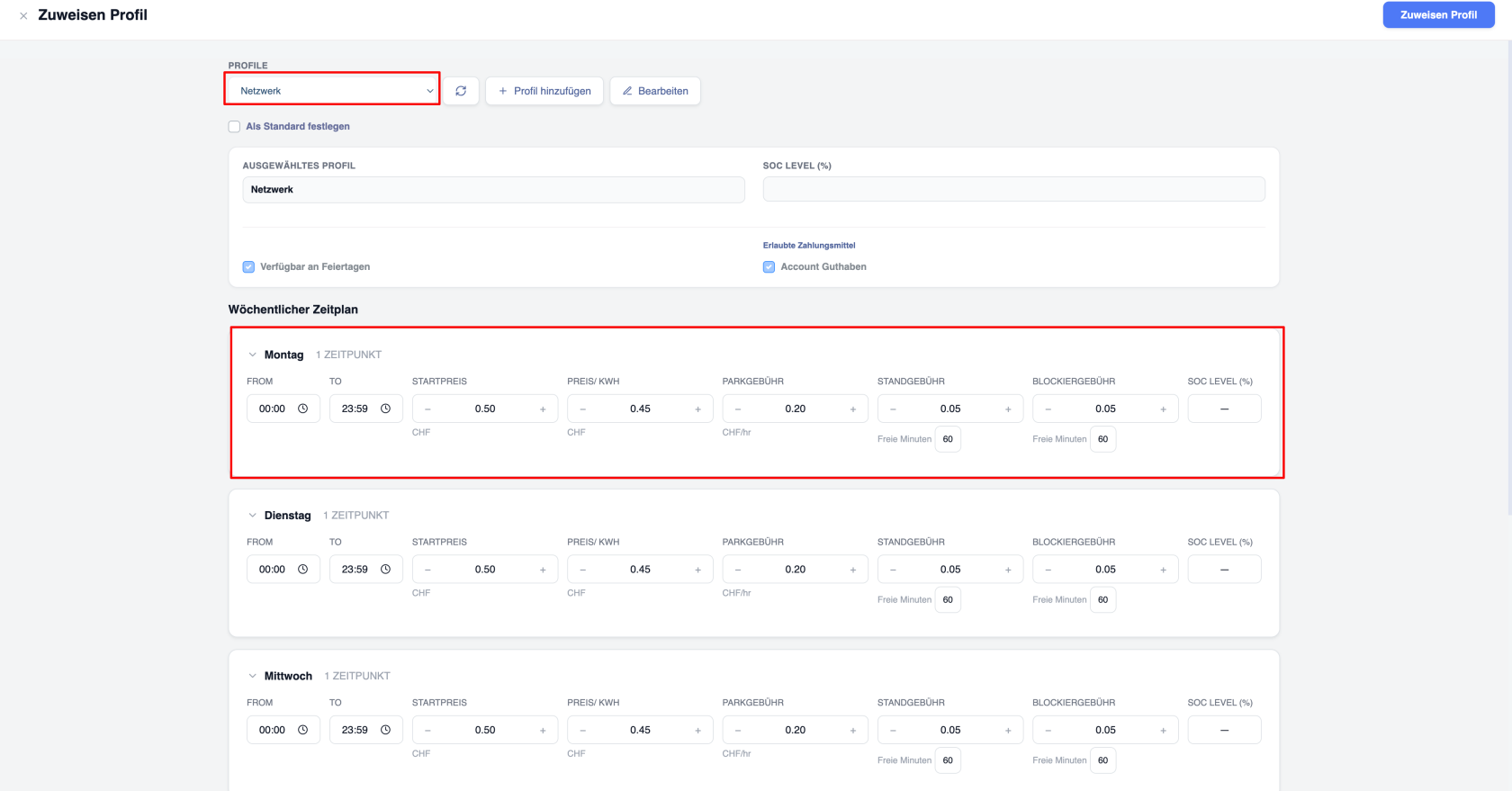Viewport: 1512px width, 791px height.
Task: Click the refresh profiles icon button
Action: [x=461, y=91]
